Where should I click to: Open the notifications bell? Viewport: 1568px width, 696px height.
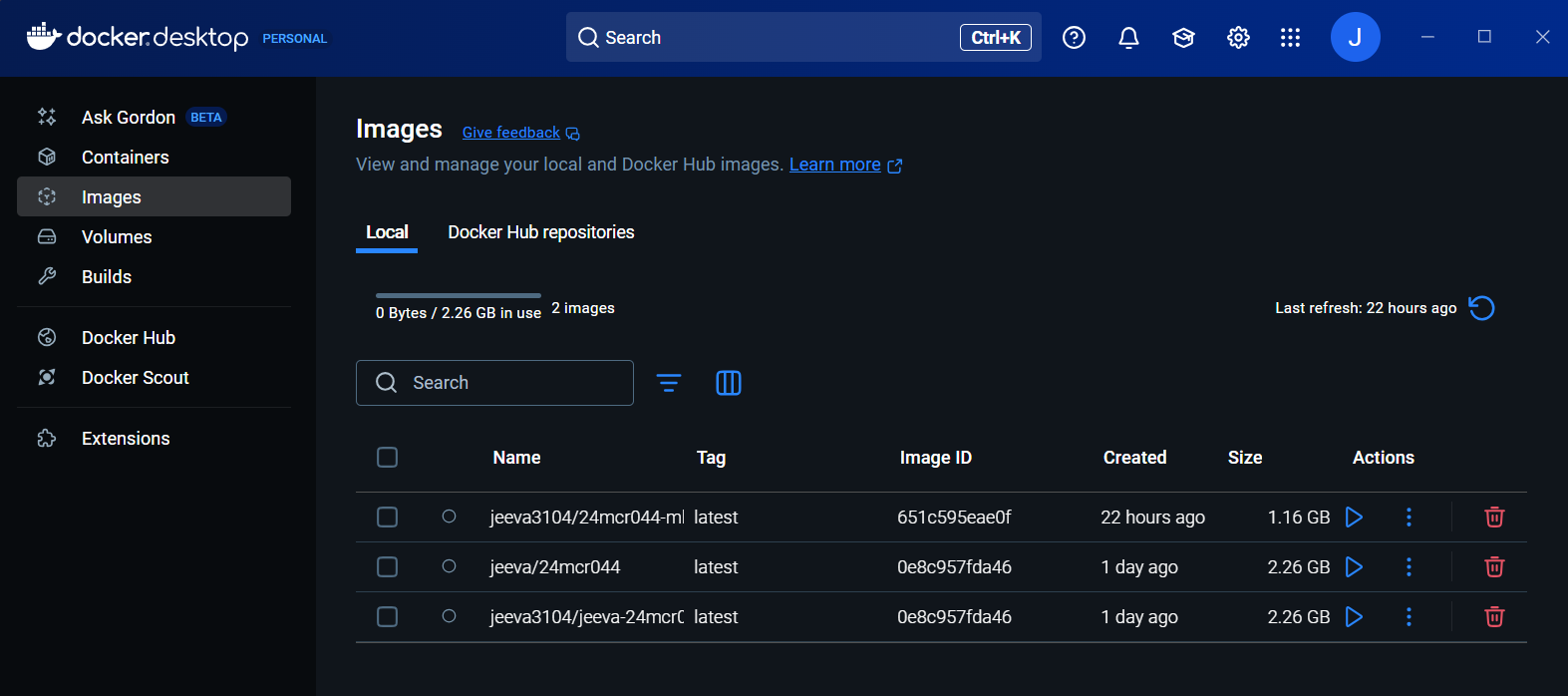[1128, 38]
